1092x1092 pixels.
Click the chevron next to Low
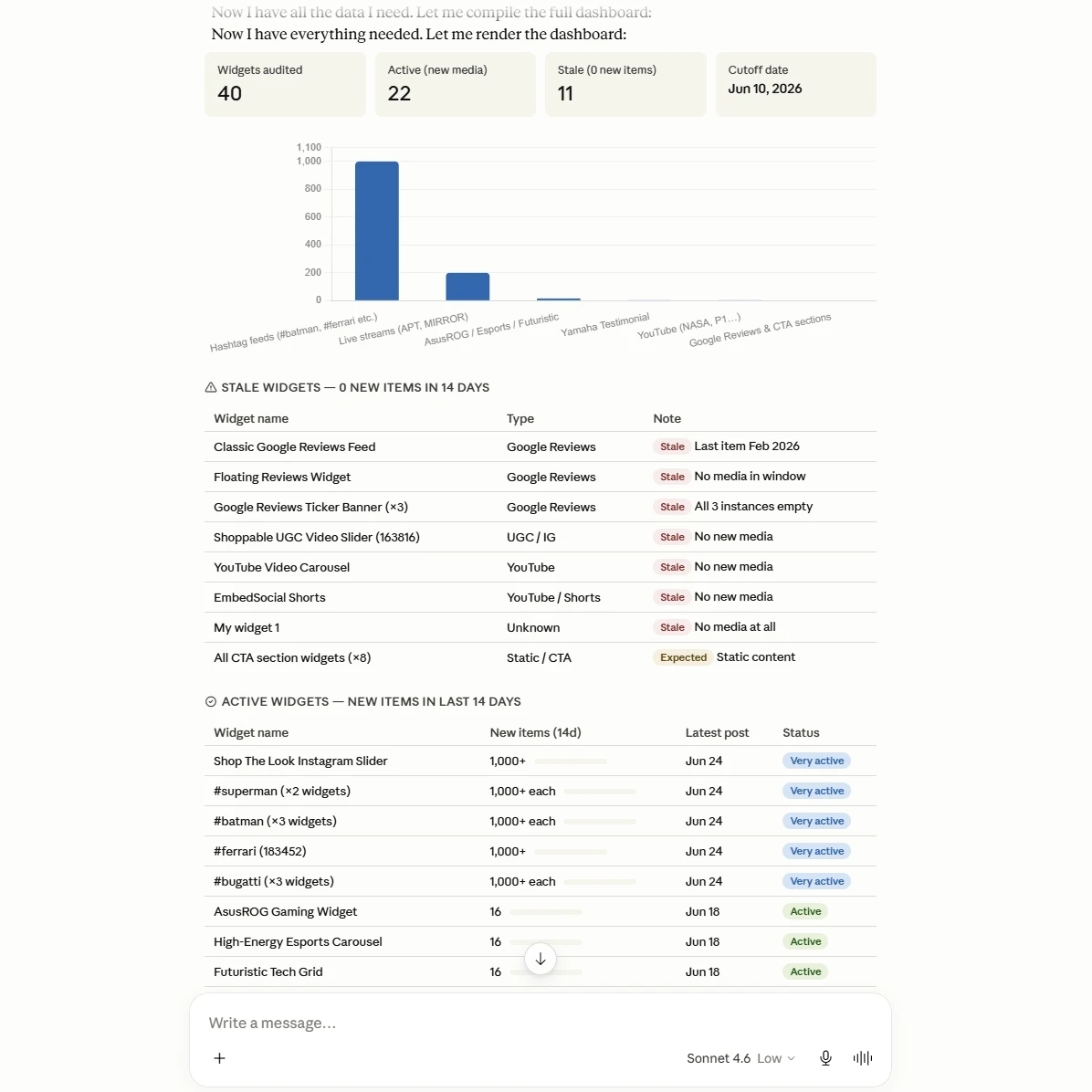[791, 1058]
